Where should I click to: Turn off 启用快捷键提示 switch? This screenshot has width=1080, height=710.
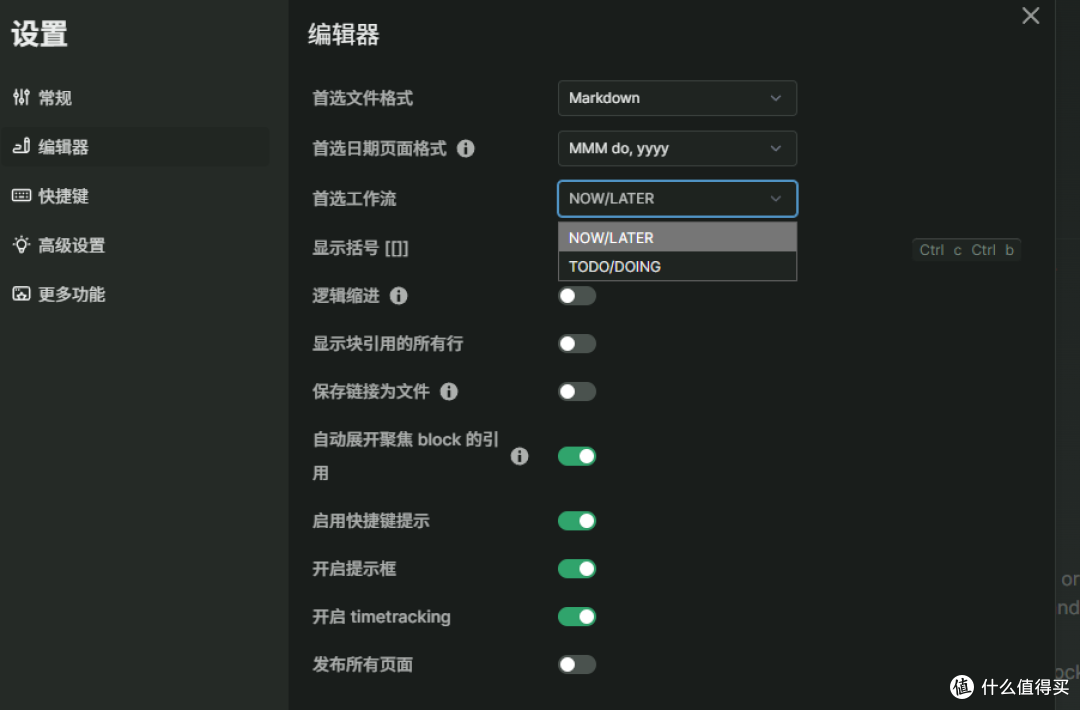(577, 521)
